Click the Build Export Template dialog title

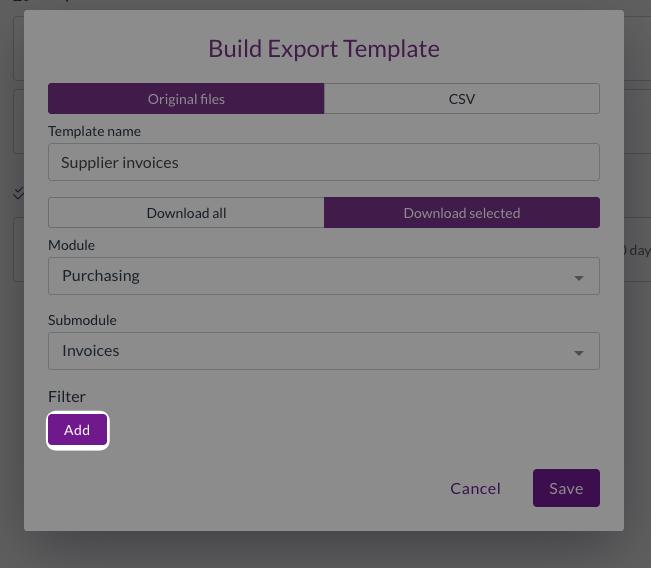323,48
